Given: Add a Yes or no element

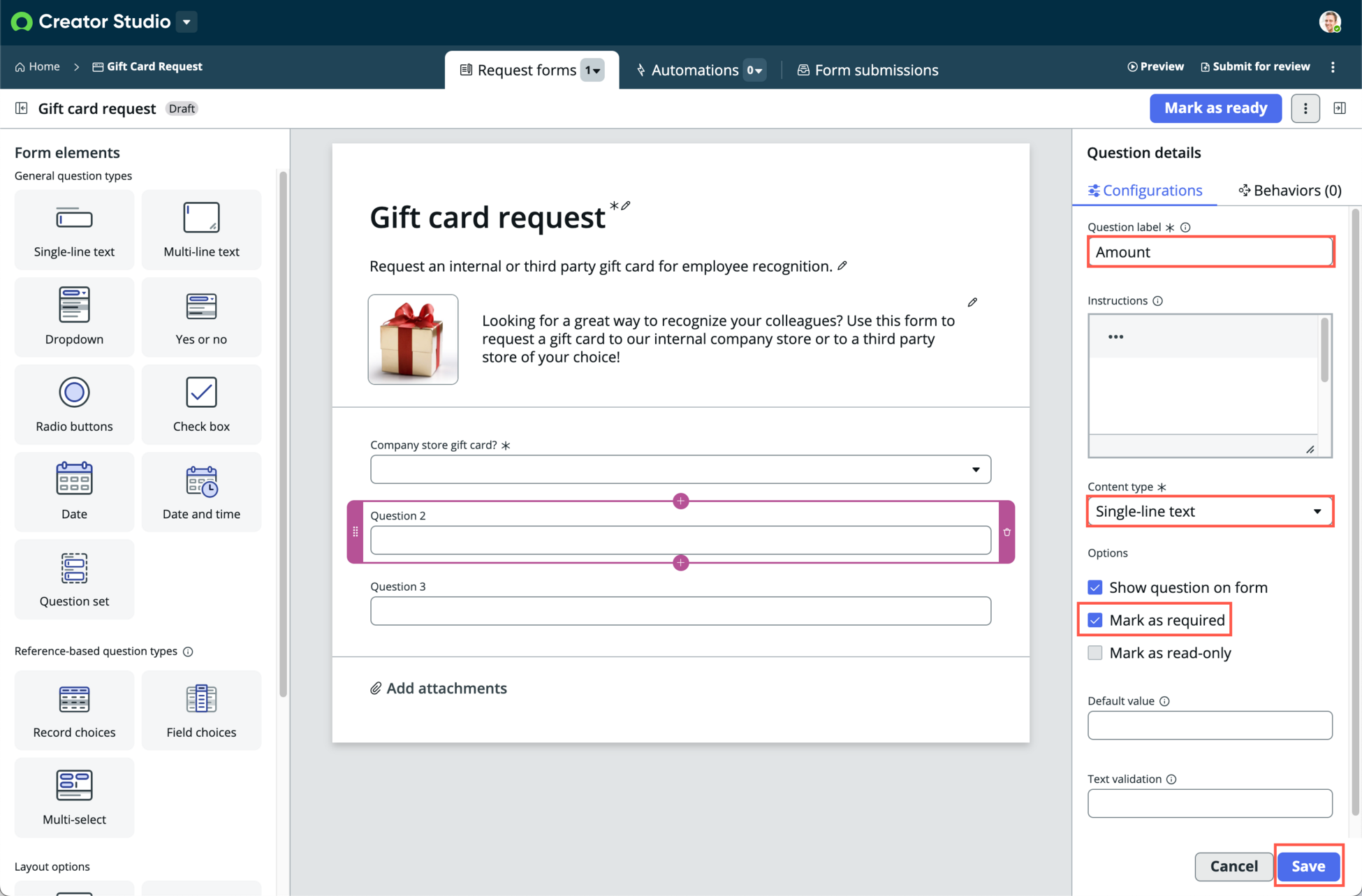Looking at the screenshot, I should tap(201, 317).
